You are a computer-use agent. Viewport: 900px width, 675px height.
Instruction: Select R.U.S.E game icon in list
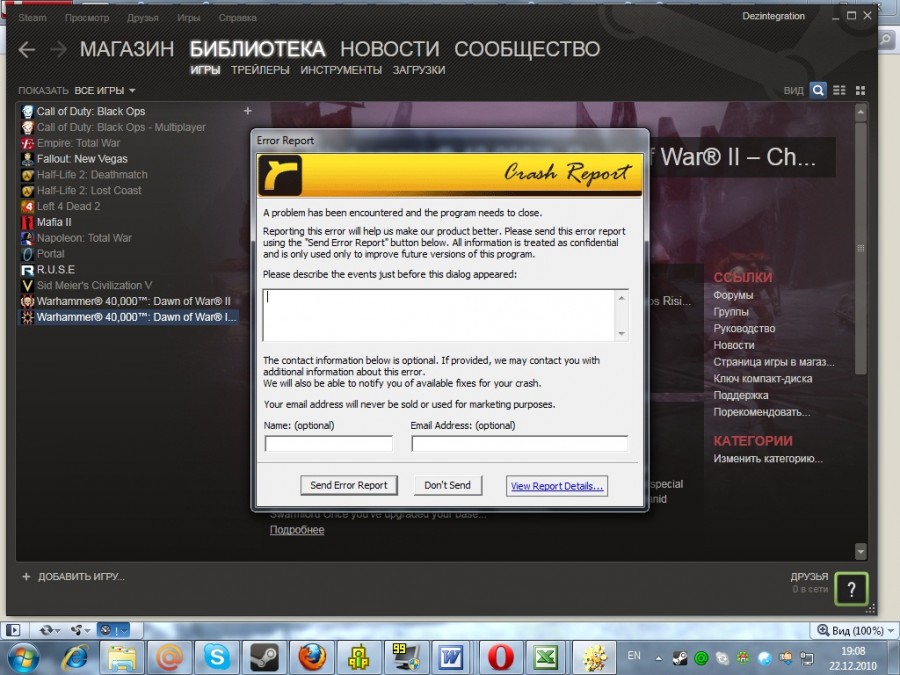click(27, 270)
